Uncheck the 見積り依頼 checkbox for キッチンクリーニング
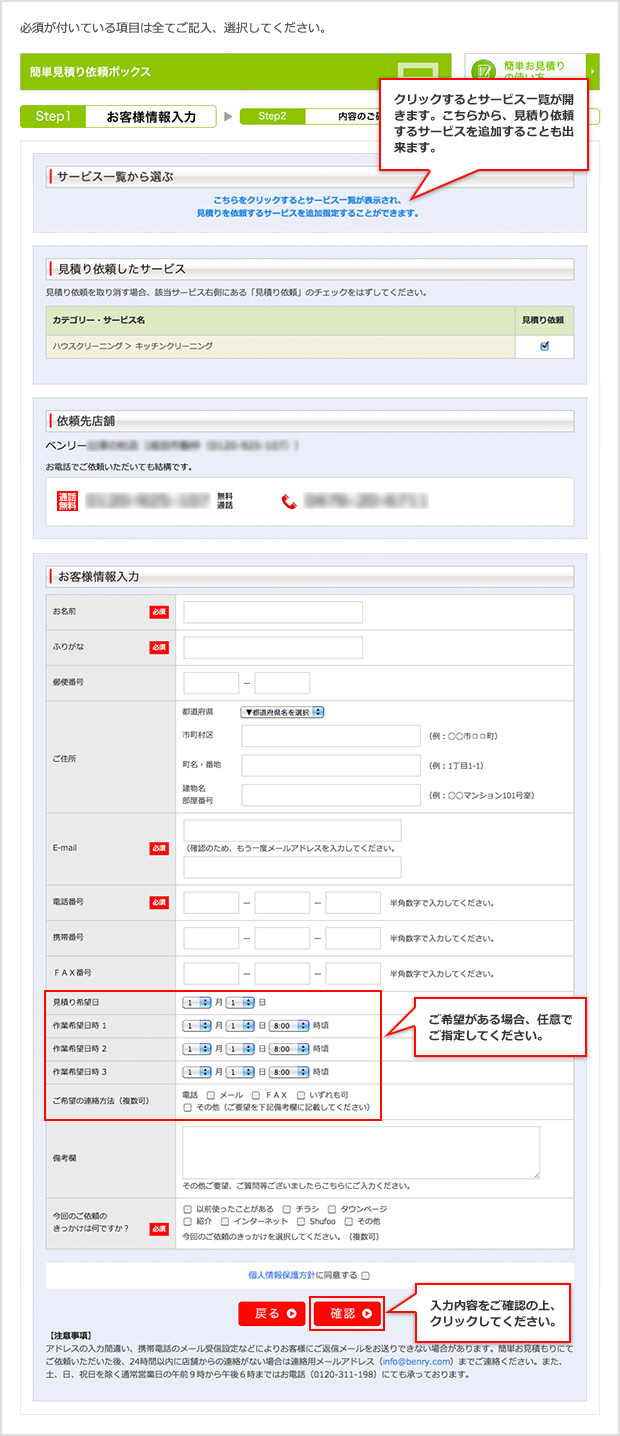The image size is (620, 1436). pyautogui.click(x=544, y=346)
